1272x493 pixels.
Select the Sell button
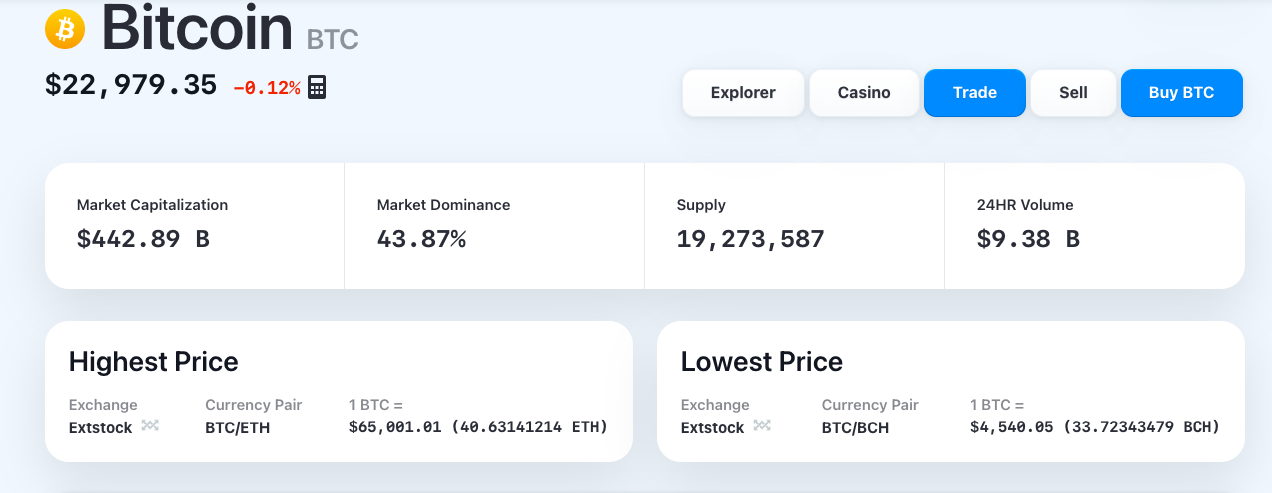point(1073,93)
